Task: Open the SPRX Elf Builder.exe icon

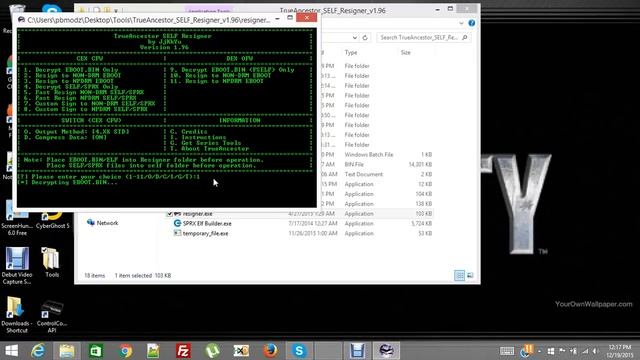Action: (177, 223)
